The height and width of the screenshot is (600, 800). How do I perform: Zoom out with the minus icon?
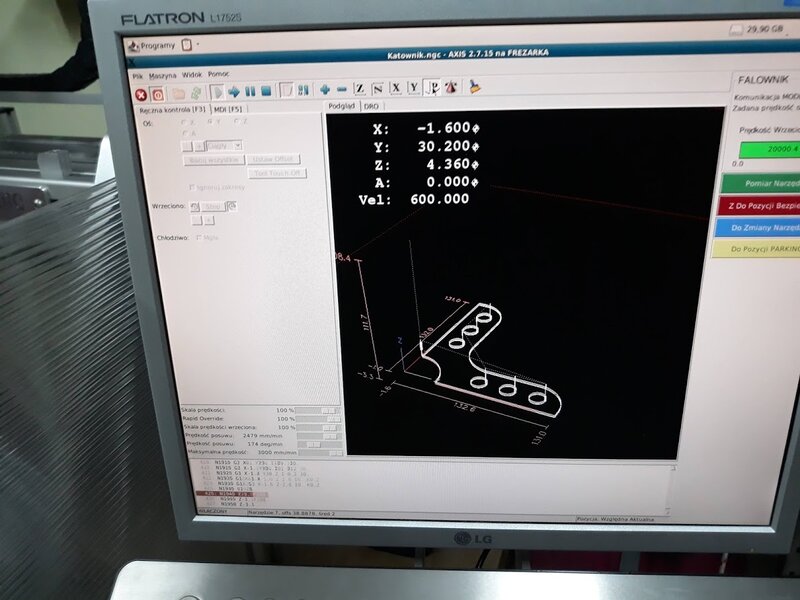(342, 90)
